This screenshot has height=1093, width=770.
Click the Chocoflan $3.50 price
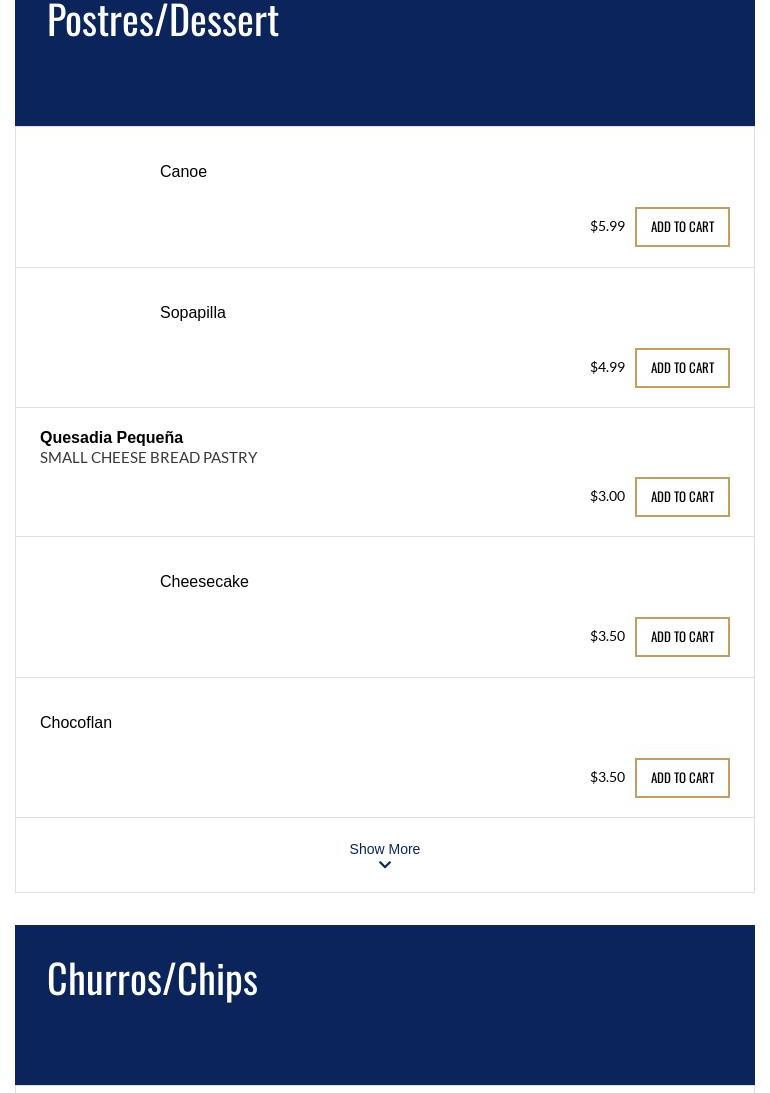tap(607, 777)
